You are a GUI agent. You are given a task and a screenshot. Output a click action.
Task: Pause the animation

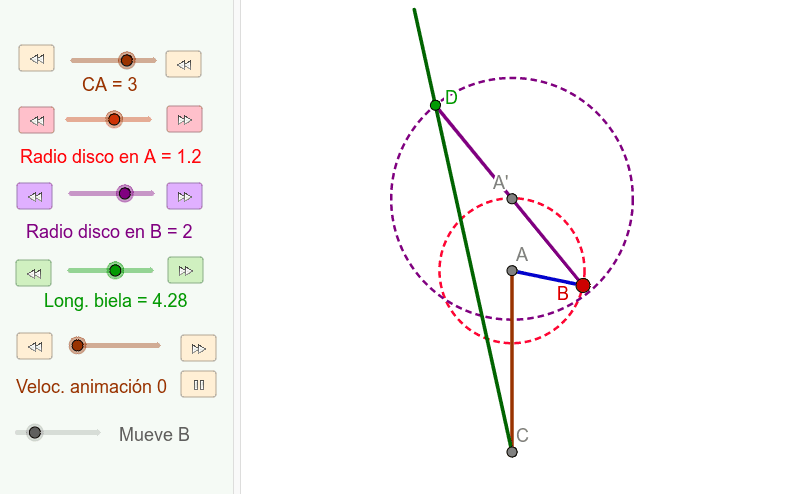(x=198, y=385)
